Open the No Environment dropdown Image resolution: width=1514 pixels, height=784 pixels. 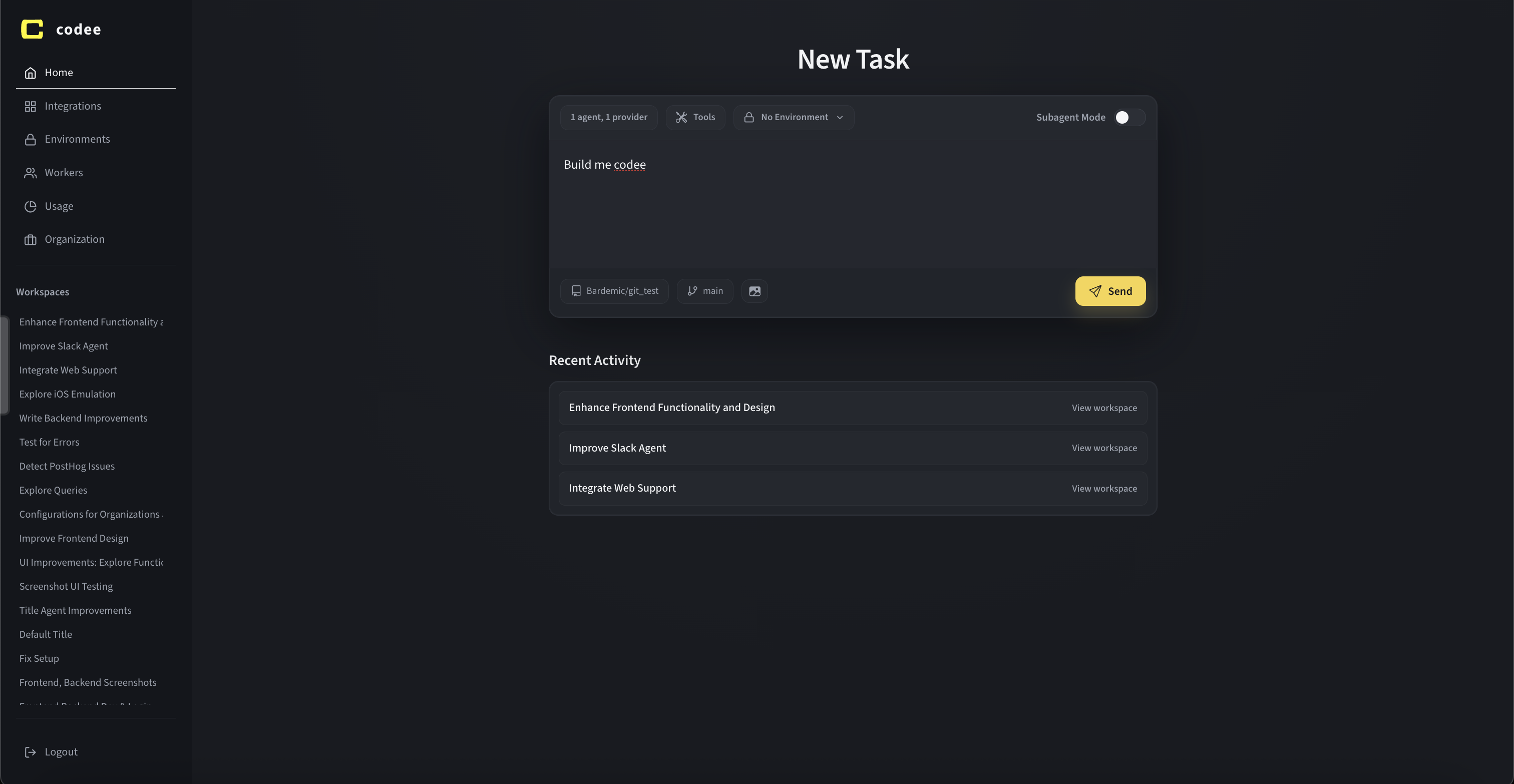[794, 117]
